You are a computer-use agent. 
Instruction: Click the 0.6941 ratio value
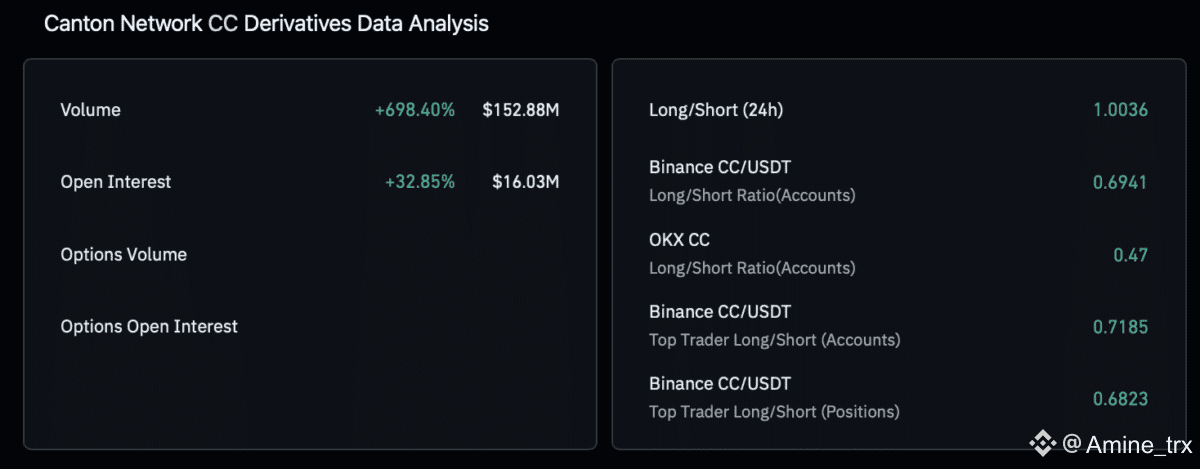1119,182
